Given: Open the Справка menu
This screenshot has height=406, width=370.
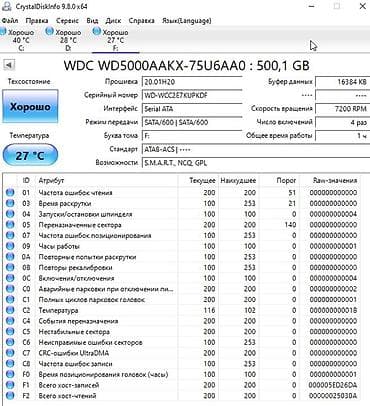Looking at the screenshot, I should (x=141, y=21).
